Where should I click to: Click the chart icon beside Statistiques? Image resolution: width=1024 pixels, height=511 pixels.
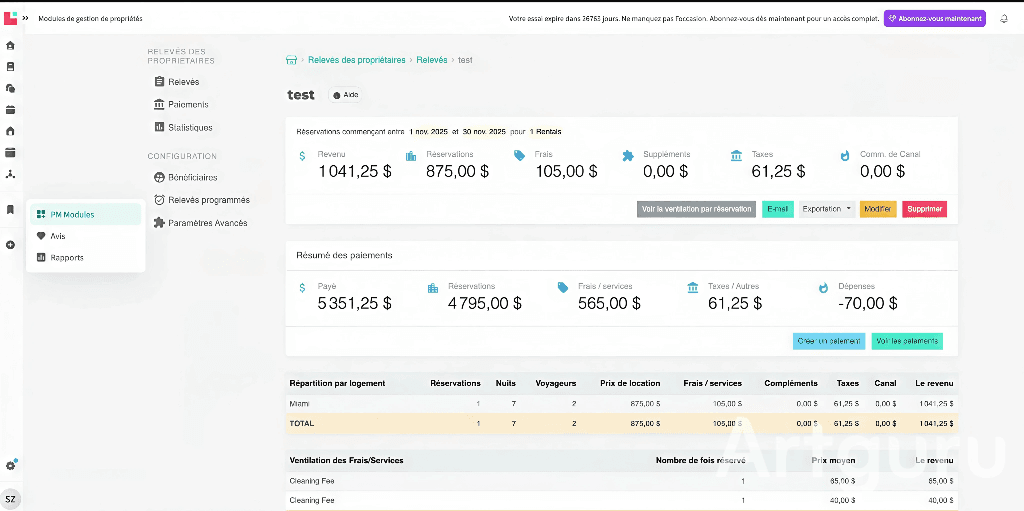(159, 127)
